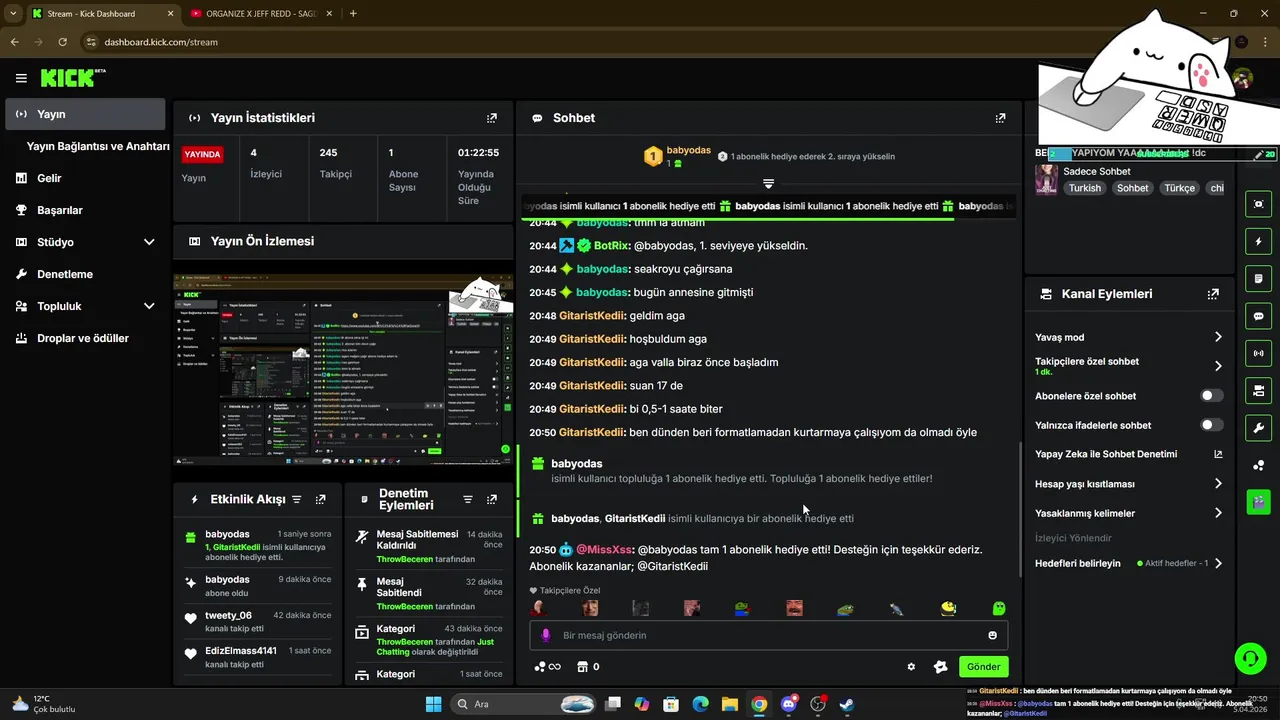Image resolution: width=1280 pixels, height=720 pixels.
Task: Open the Denetim Eylemleri filter icon
Action: click(467, 499)
